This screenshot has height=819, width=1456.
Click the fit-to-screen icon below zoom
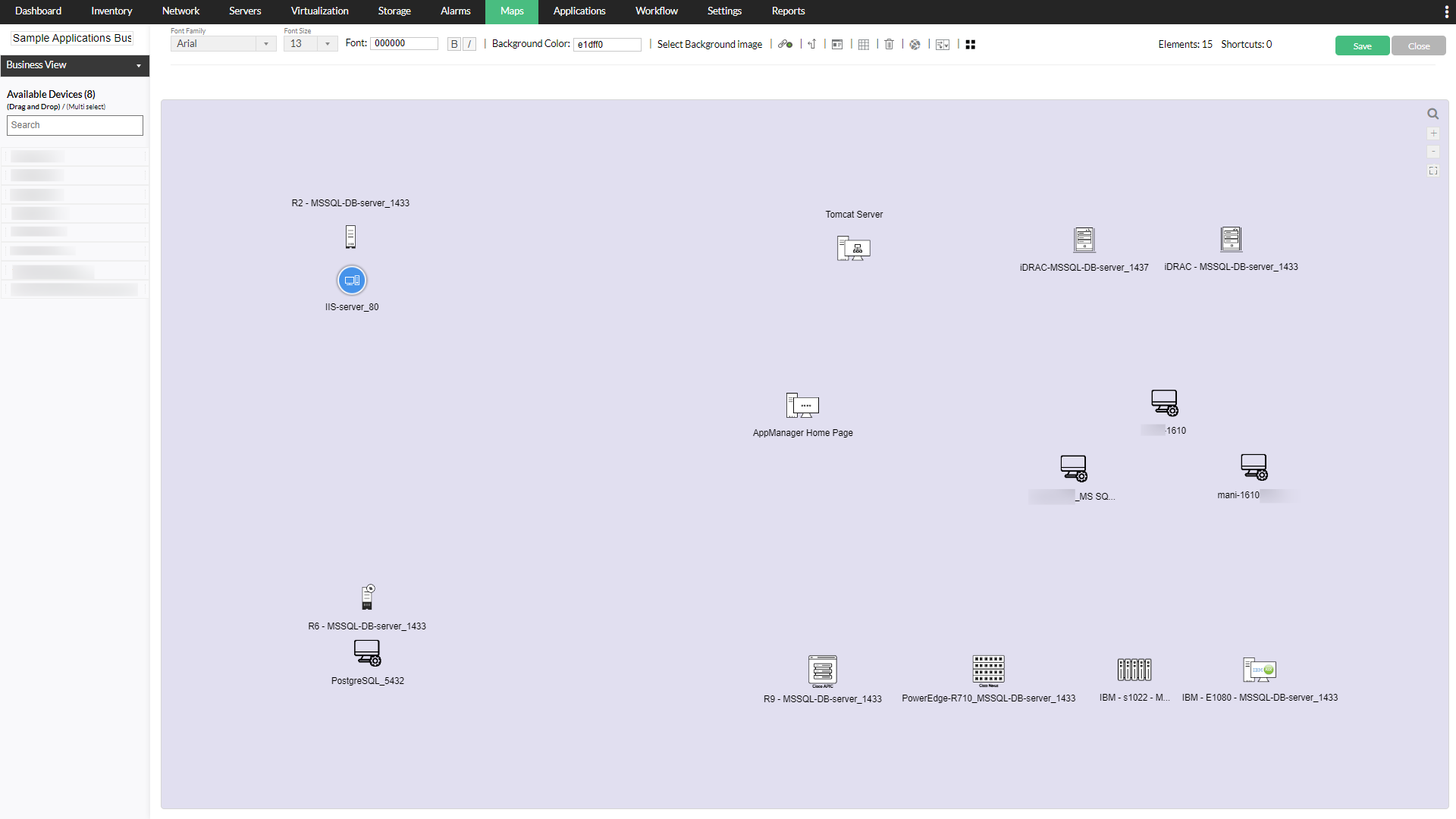pos(1433,171)
